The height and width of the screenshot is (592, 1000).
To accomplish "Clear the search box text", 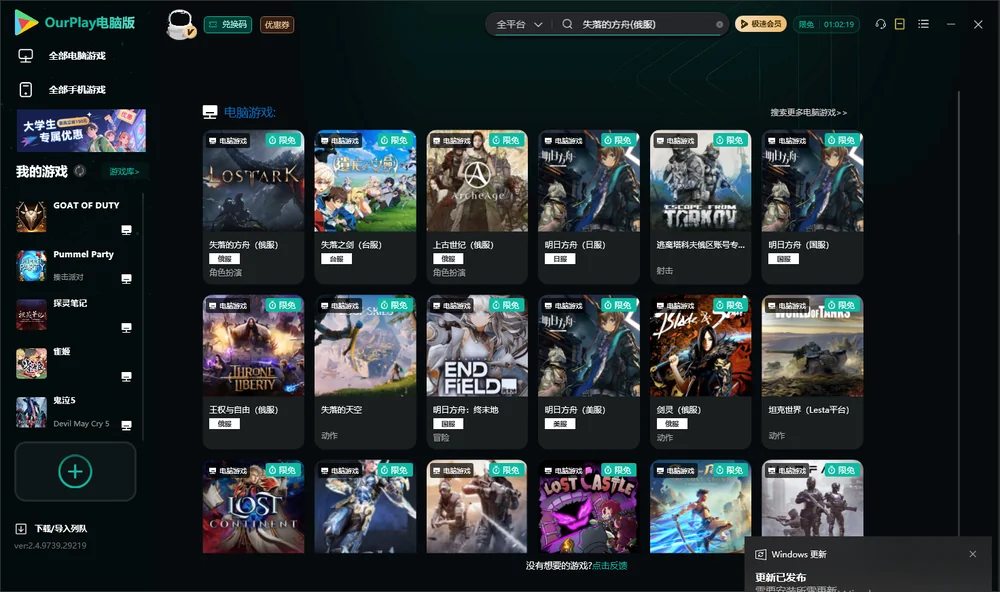I will tap(719, 24).
